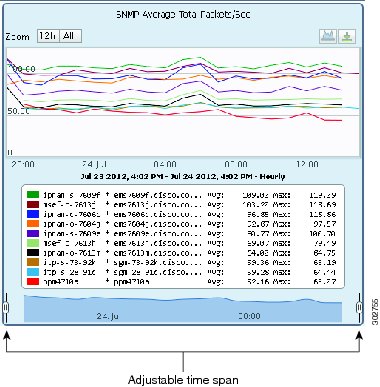
Task: Click the blue time span navigator area chart
Action: point(183,308)
